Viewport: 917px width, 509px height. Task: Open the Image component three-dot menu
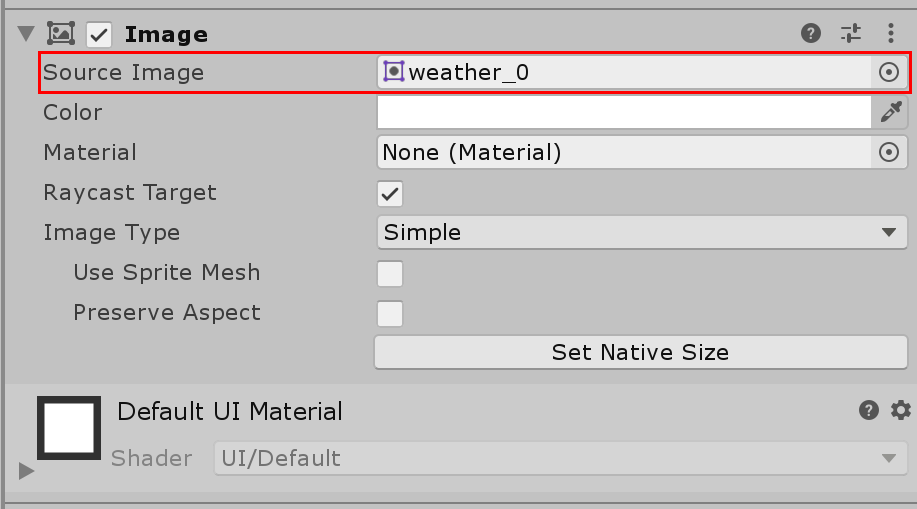[890, 34]
